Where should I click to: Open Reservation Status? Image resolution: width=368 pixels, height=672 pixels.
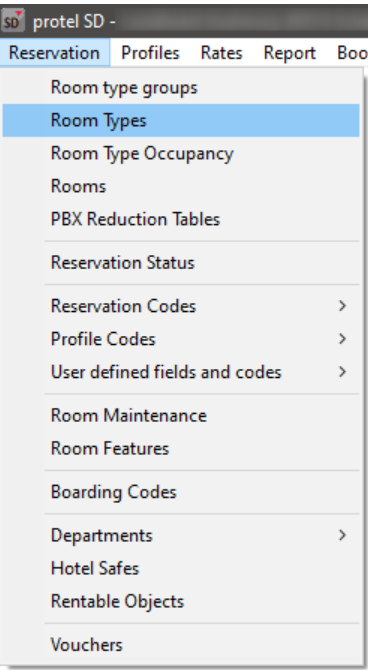pos(181,263)
